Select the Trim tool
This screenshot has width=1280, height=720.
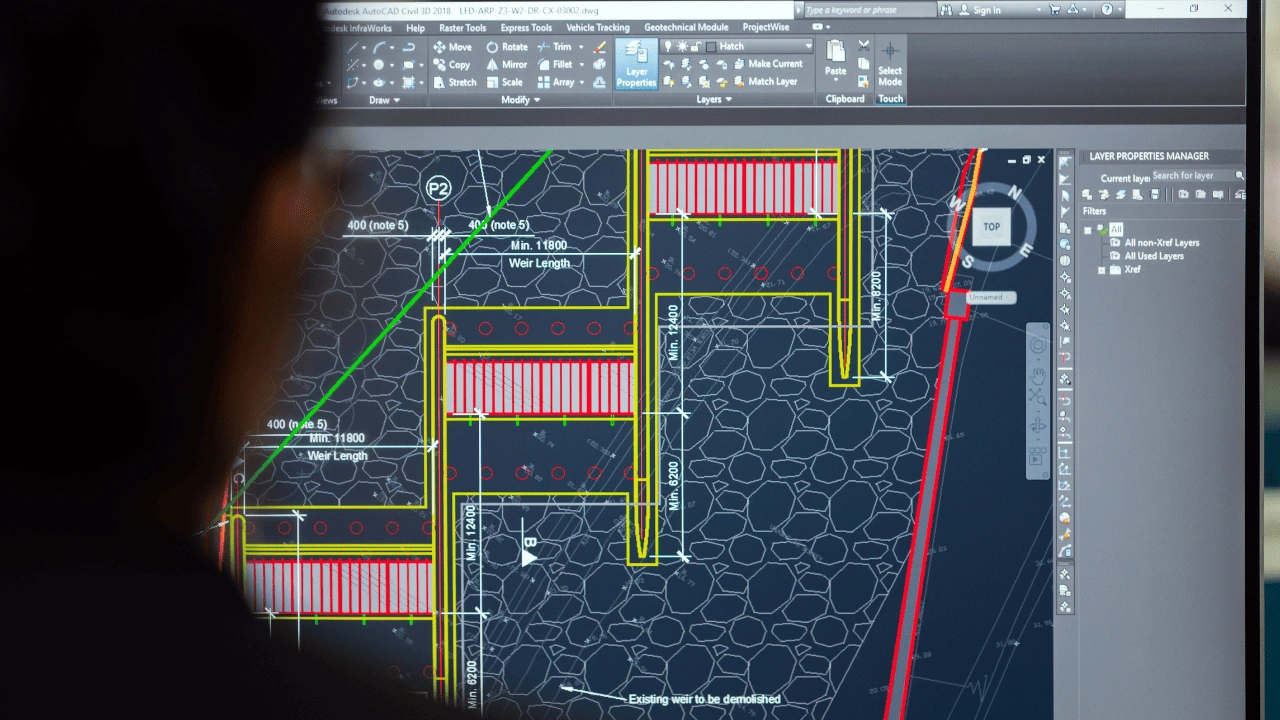pos(554,47)
